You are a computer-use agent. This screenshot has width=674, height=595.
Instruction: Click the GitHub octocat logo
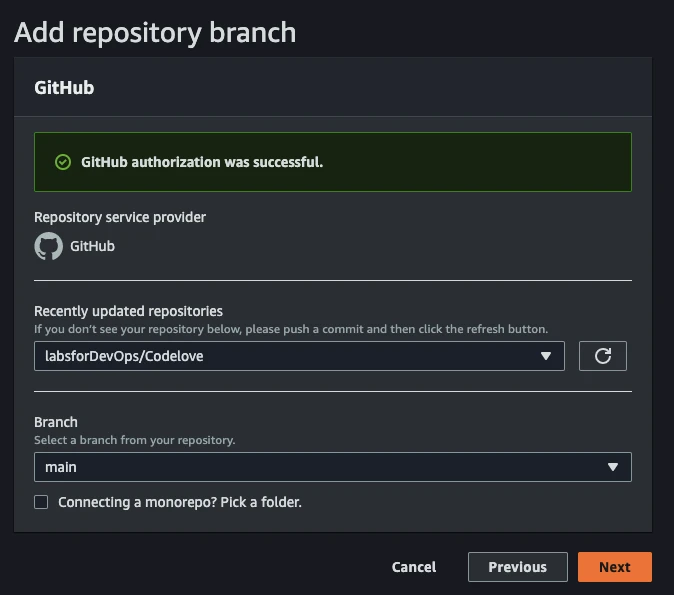click(x=48, y=246)
